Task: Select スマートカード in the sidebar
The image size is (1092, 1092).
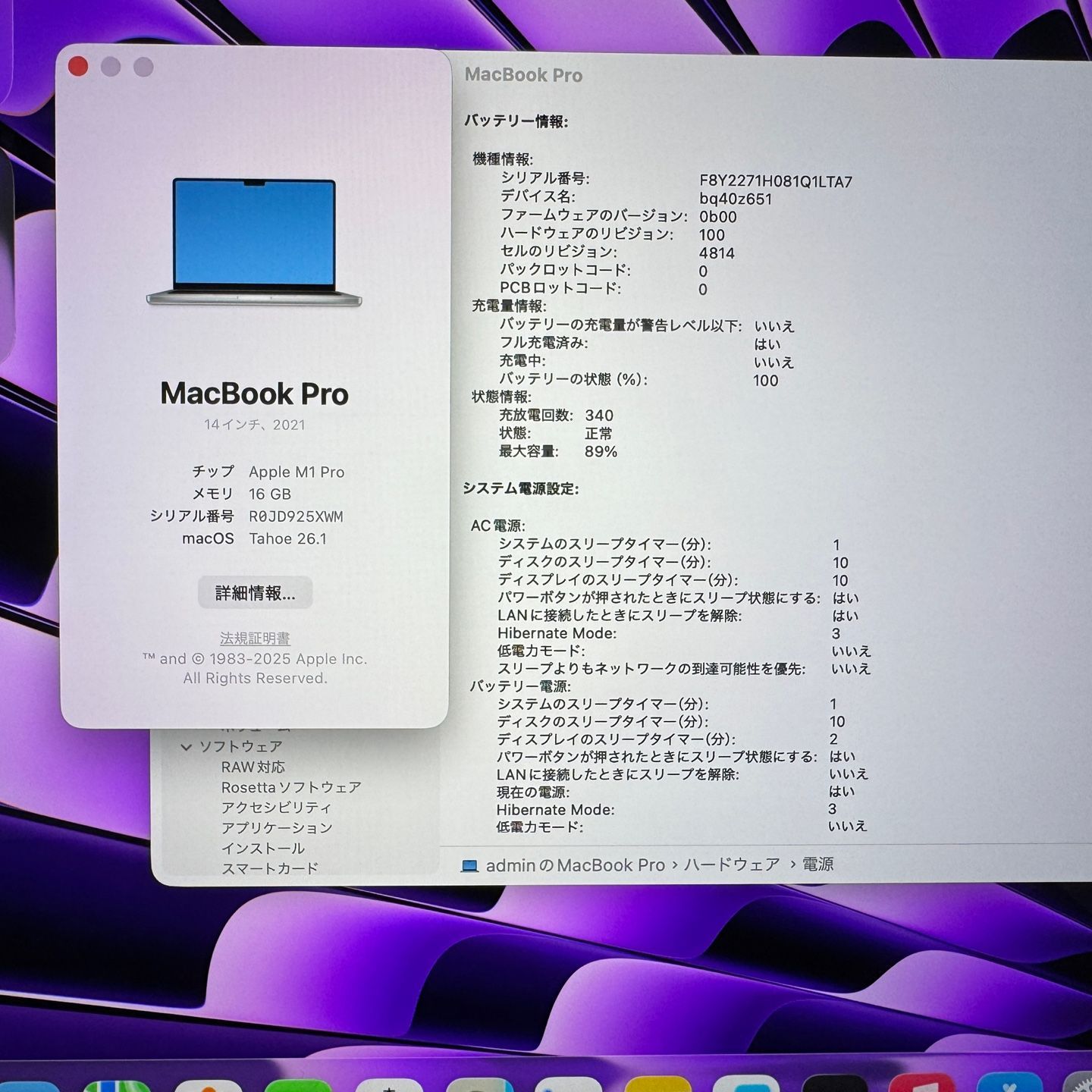Action: 271,869
